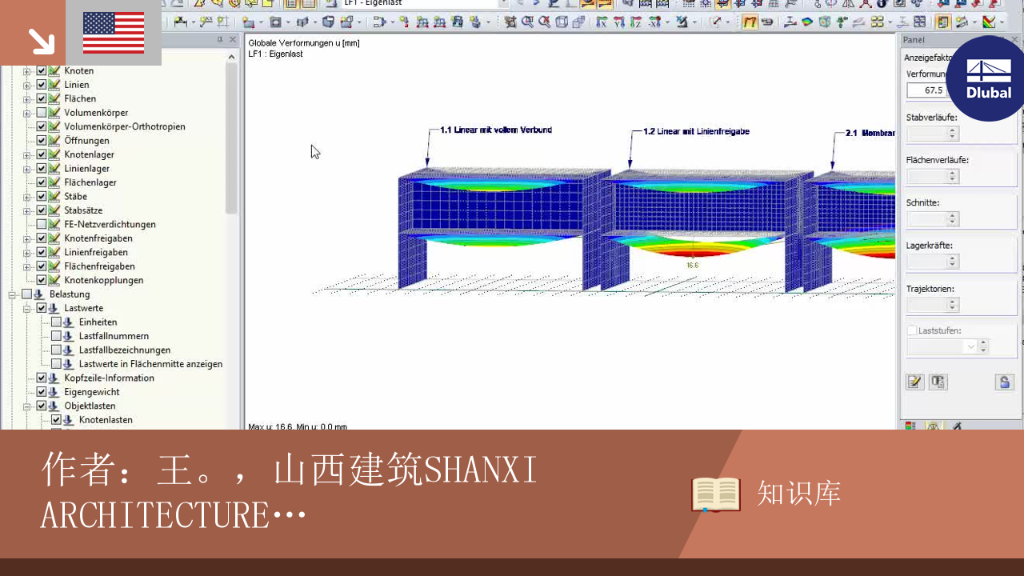
Task: Click the new surface load toolbar icon
Action: pyautogui.click(x=457, y=22)
